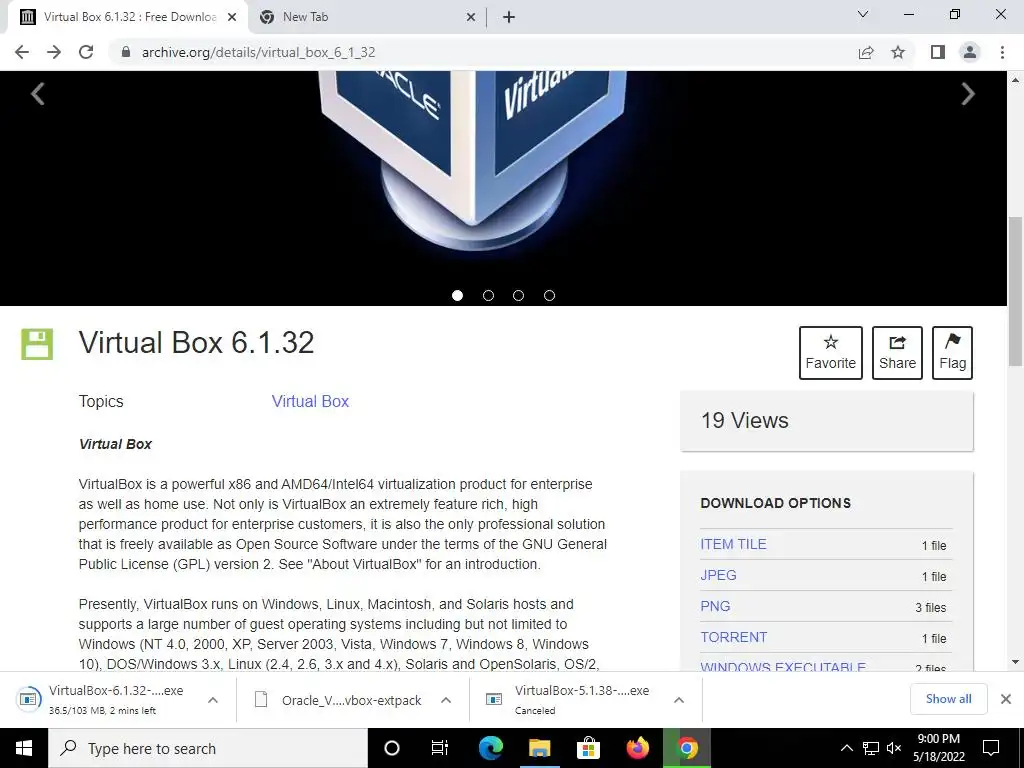The image size is (1024, 768).
Task: Open ITEM TILE download option
Action: coord(733,544)
